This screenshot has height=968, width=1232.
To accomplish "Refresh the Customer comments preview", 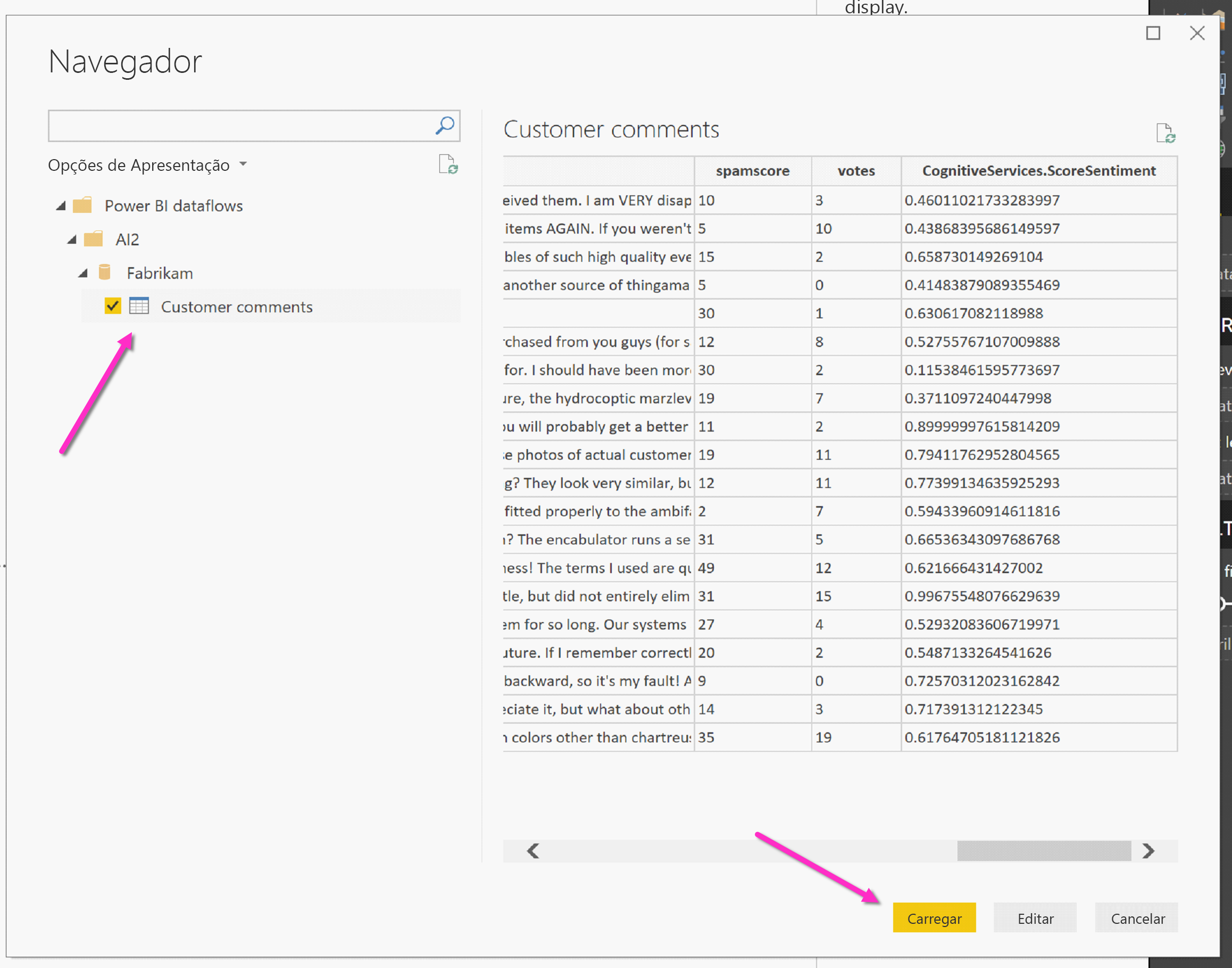I will point(1168,134).
